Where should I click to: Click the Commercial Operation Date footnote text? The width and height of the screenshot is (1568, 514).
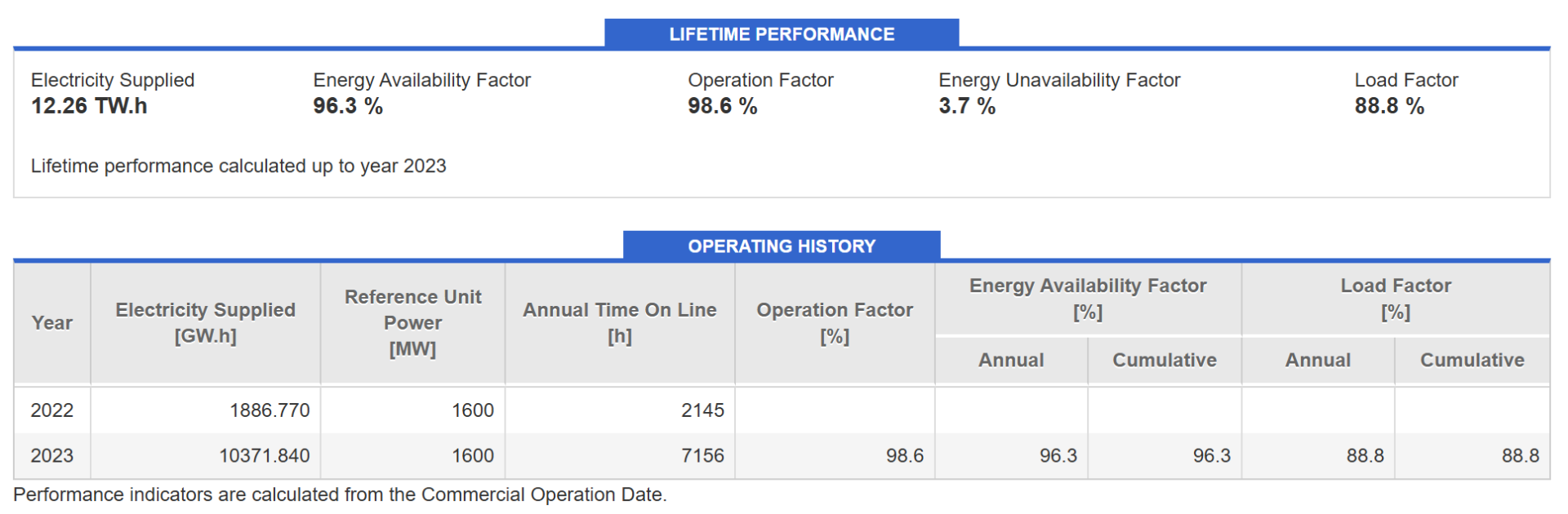[x=340, y=495]
